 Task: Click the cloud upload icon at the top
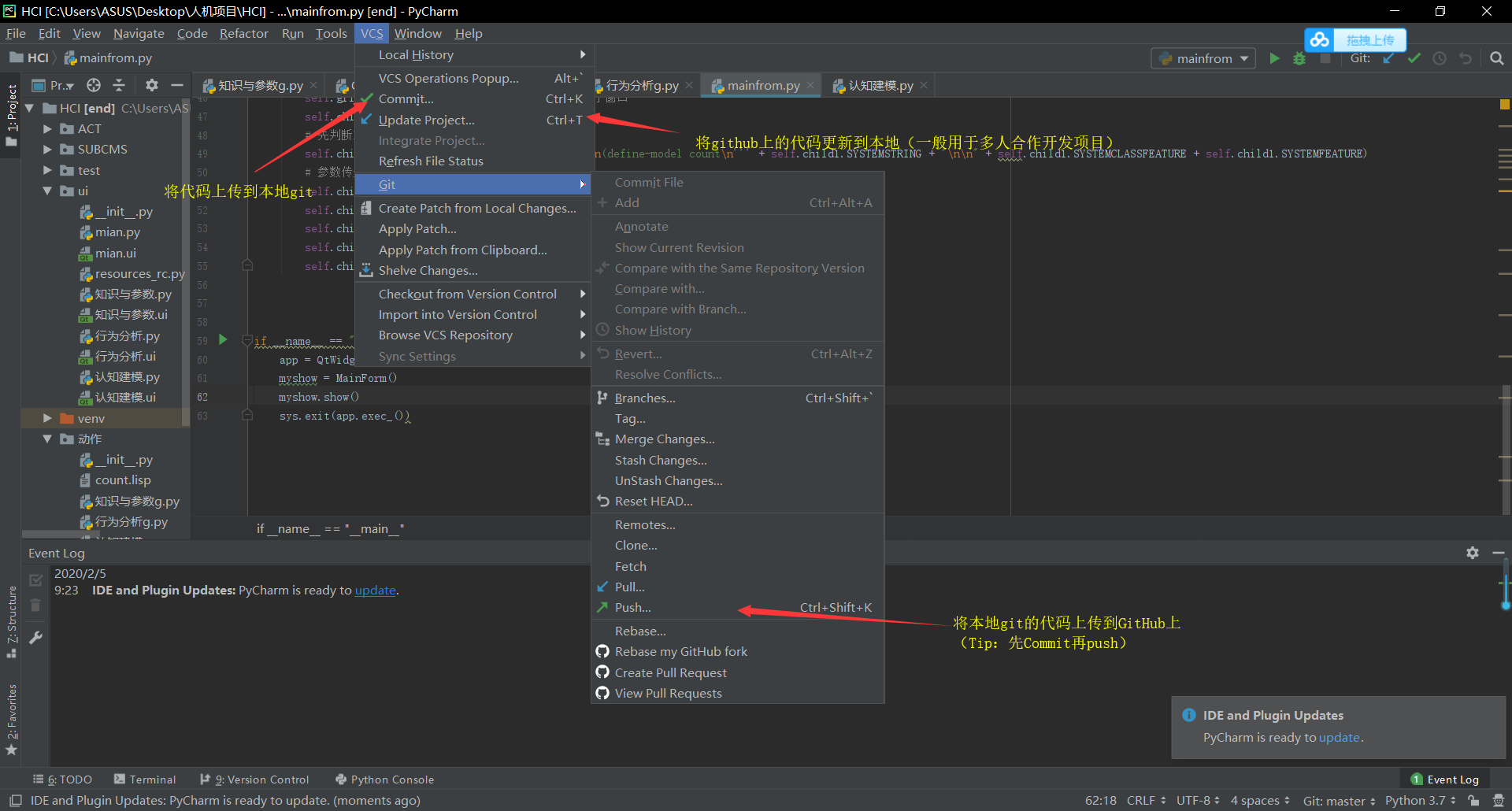[x=1321, y=39]
